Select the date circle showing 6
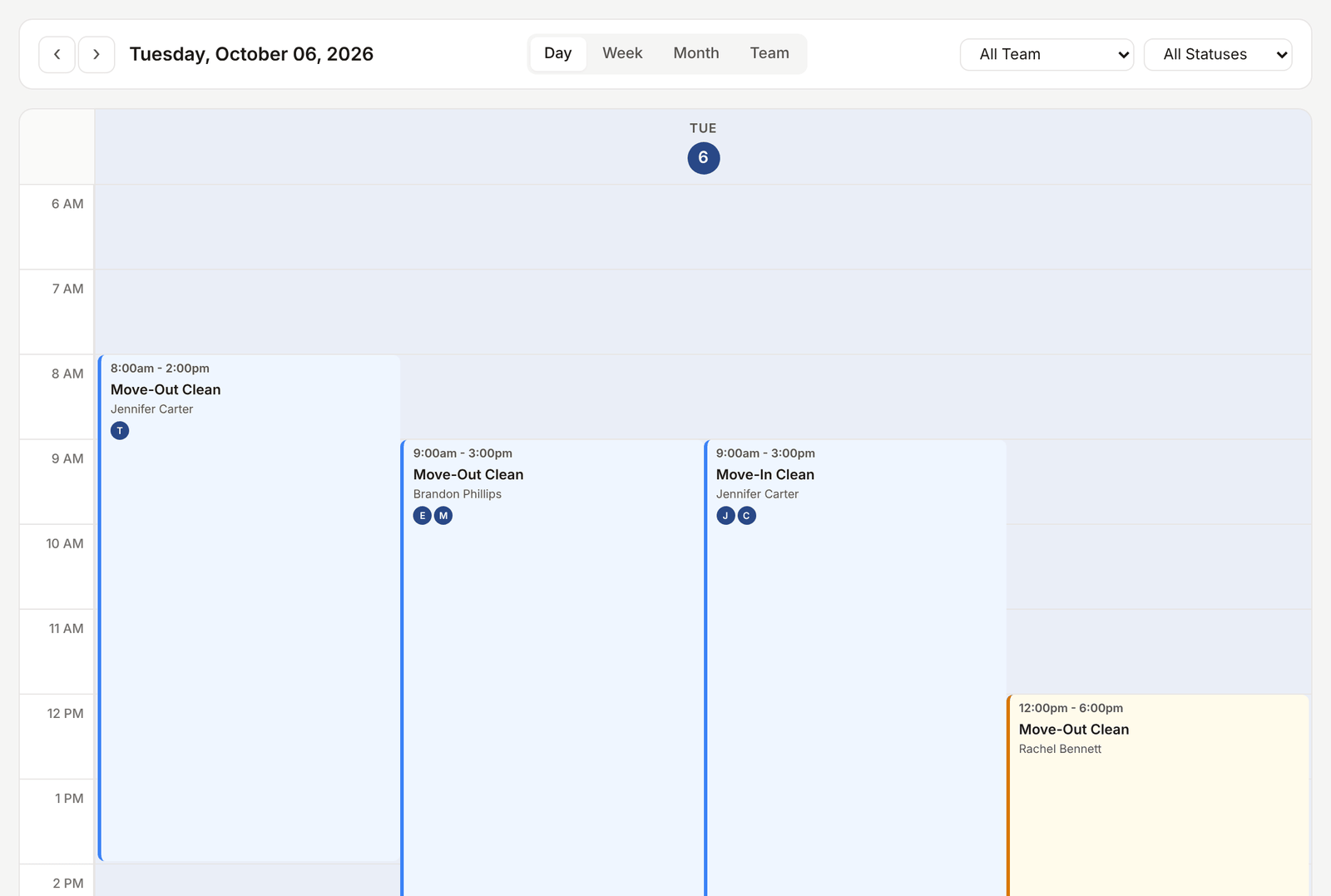1331x896 pixels. point(704,158)
